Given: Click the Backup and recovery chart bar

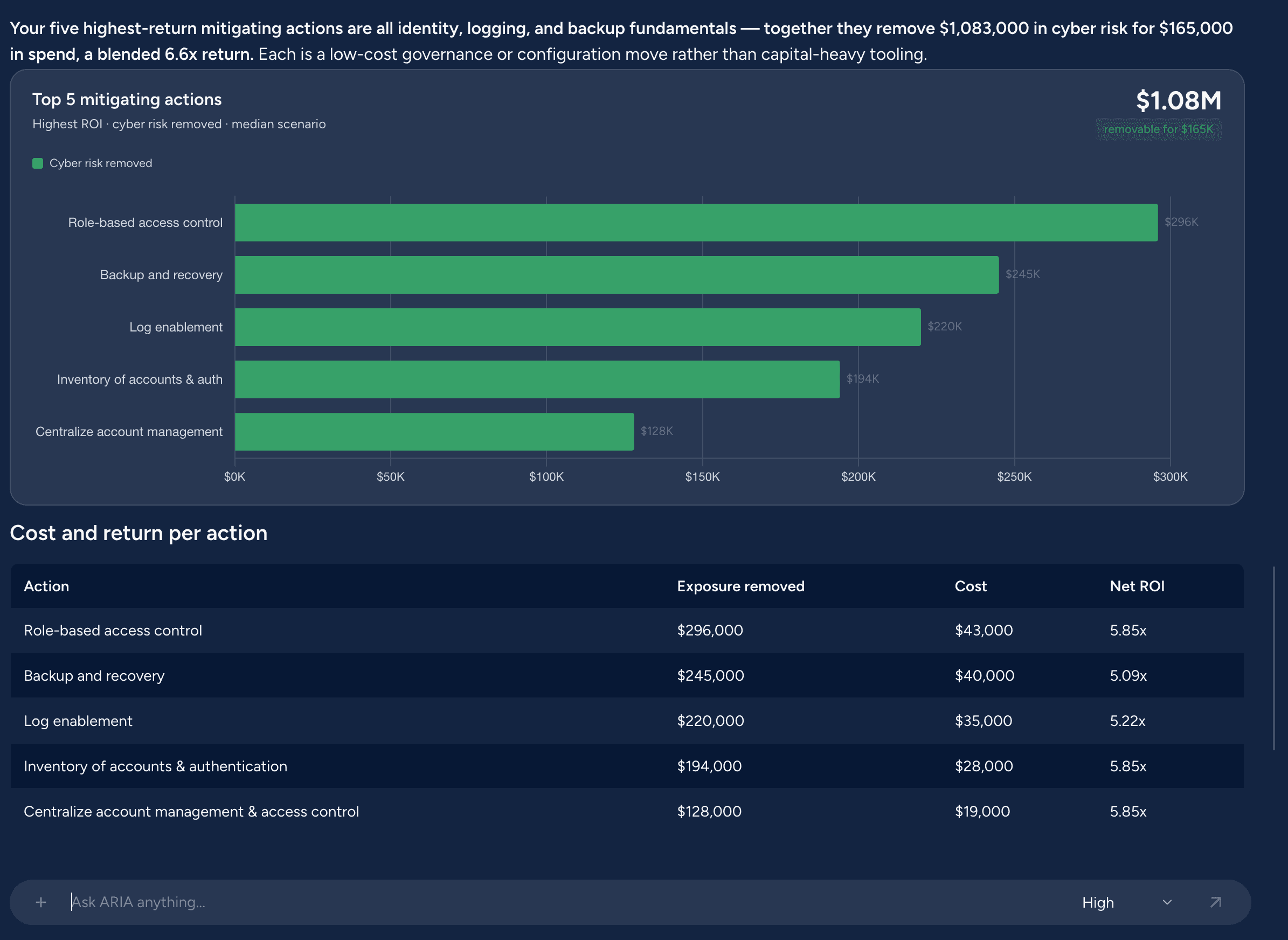Looking at the screenshot, I should 617,275.
